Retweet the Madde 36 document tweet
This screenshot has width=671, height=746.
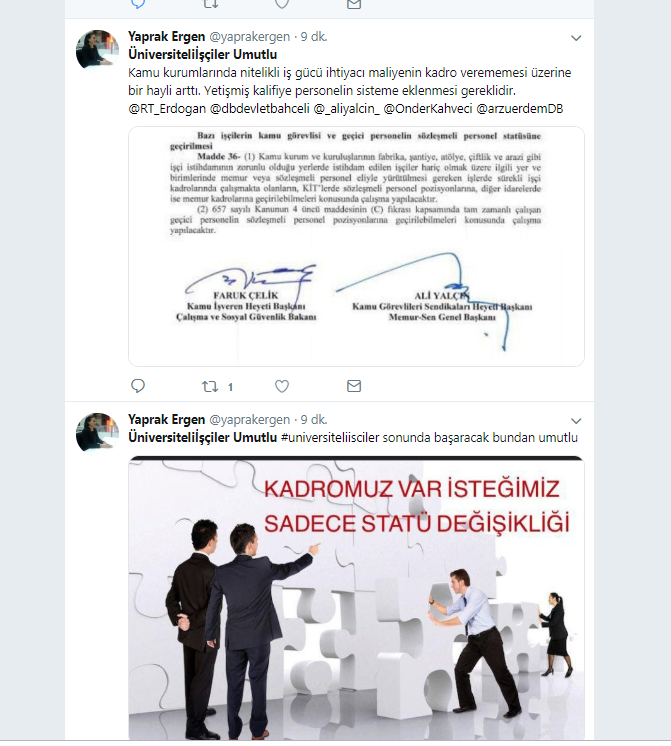[210, 386]
